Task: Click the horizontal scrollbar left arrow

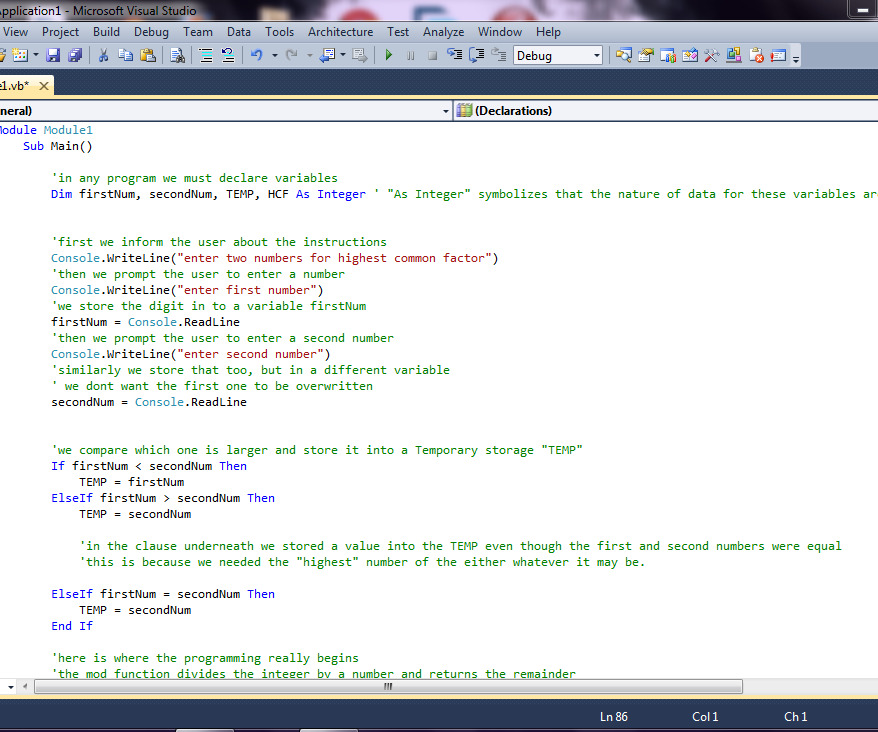Action: point(25,686)
